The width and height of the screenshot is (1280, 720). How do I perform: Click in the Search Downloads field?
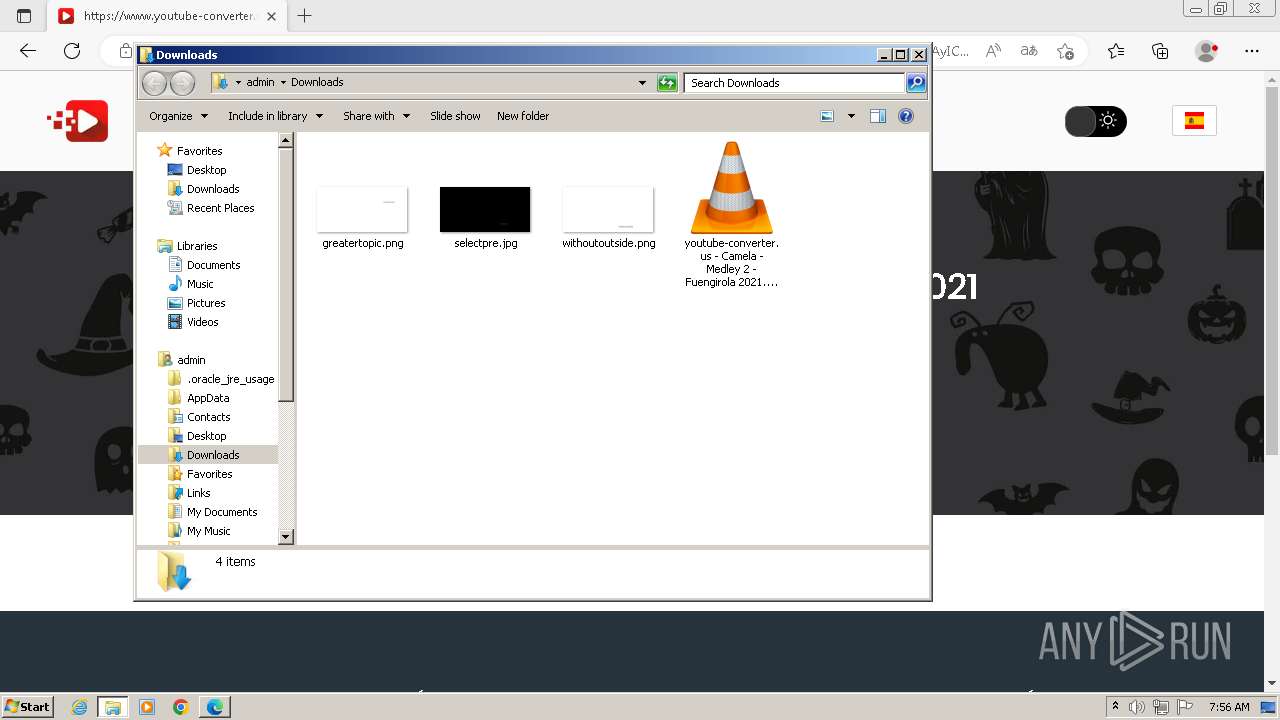[x=795, y=83]
